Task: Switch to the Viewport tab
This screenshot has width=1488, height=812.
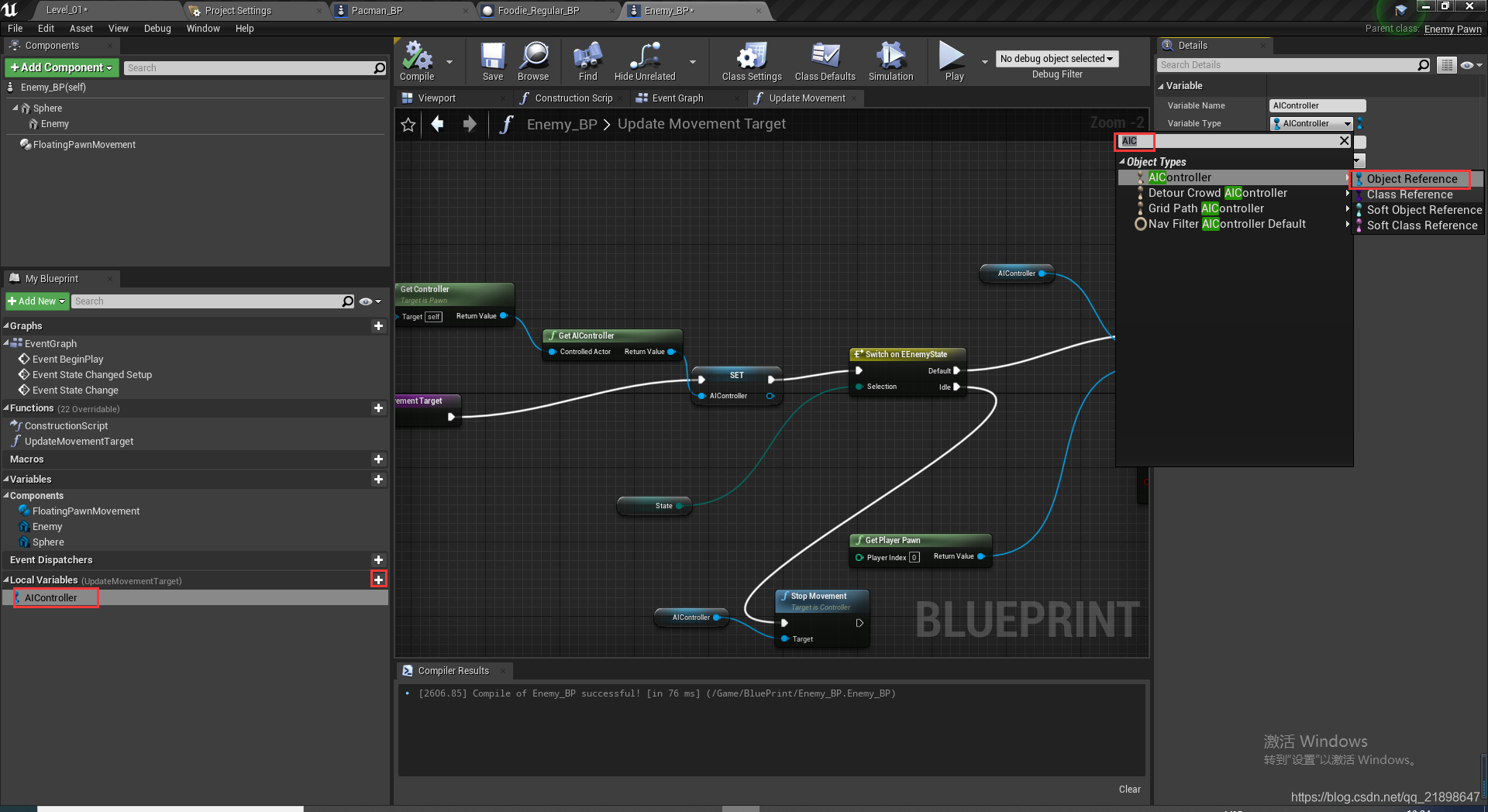Action: click(x=437, y=98)
